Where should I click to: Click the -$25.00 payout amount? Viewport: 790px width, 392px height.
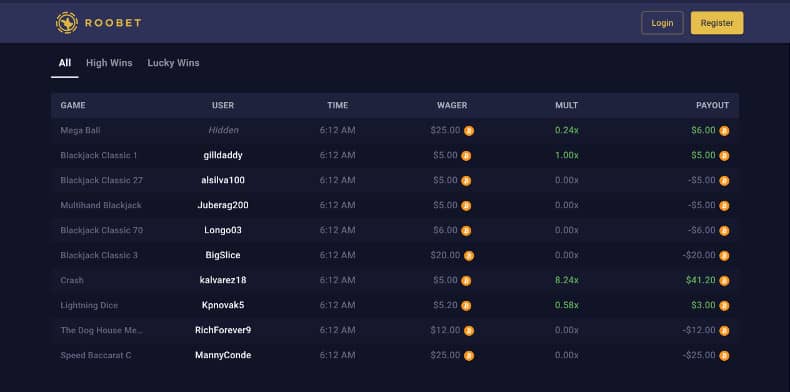[699, 355]
